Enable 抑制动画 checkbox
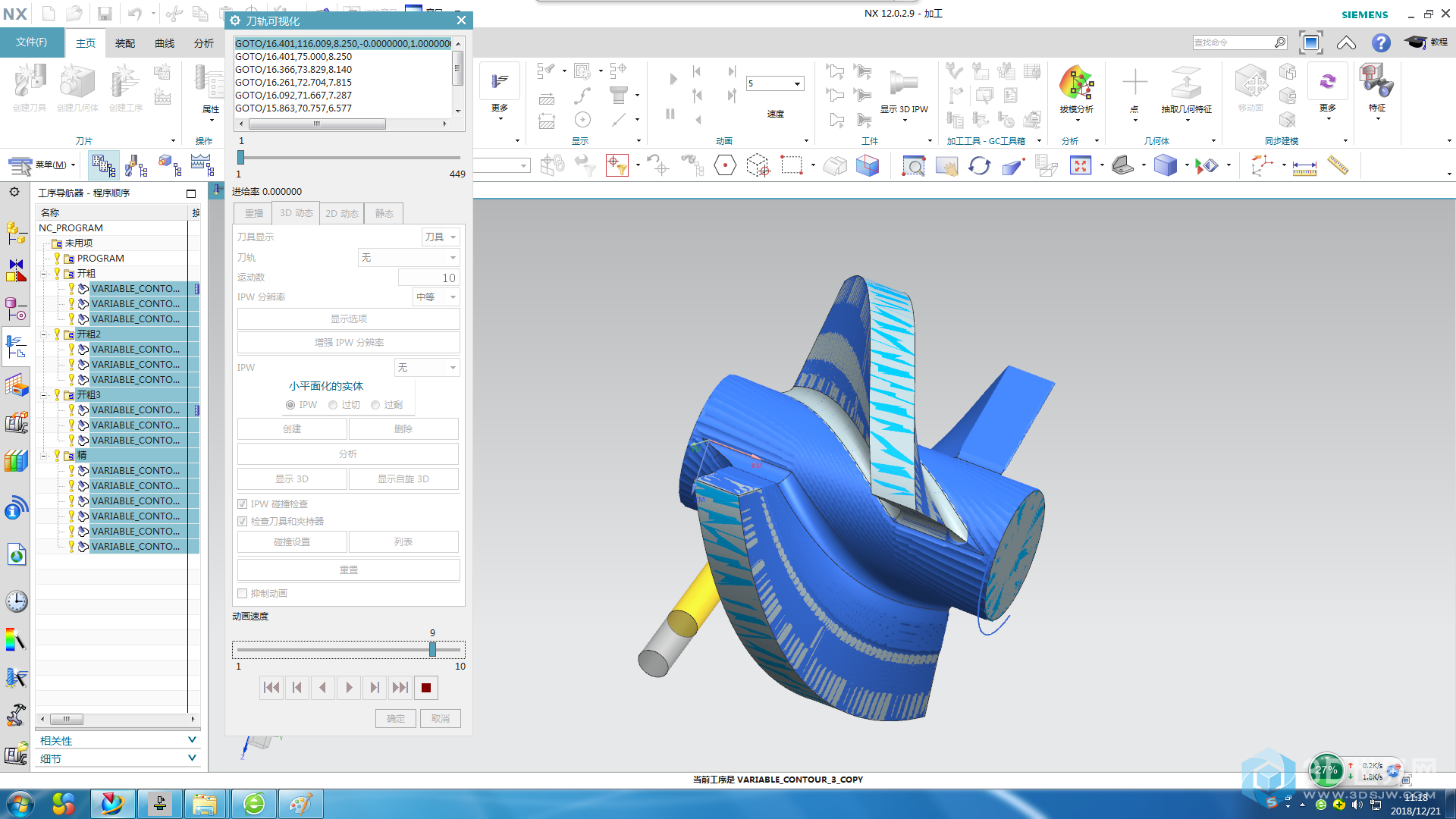The width and height of the screenshot is (1456, 819). pos(243,593)
